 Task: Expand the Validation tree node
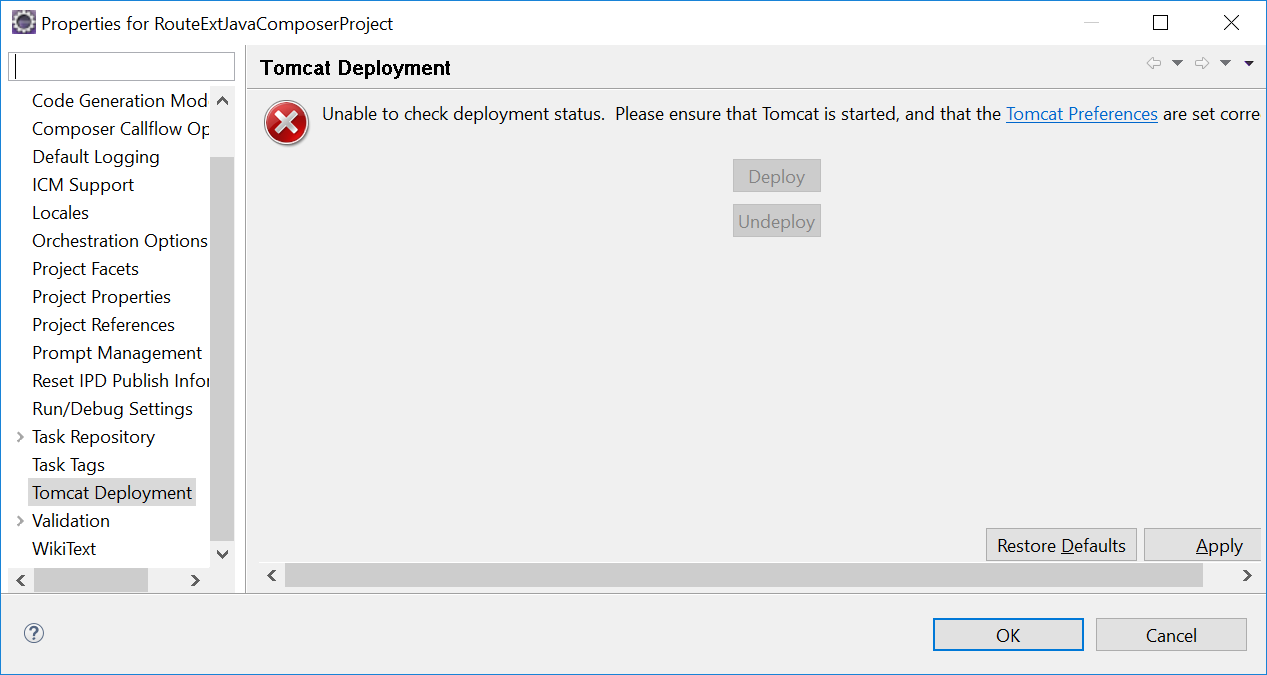tap(20, 521)
